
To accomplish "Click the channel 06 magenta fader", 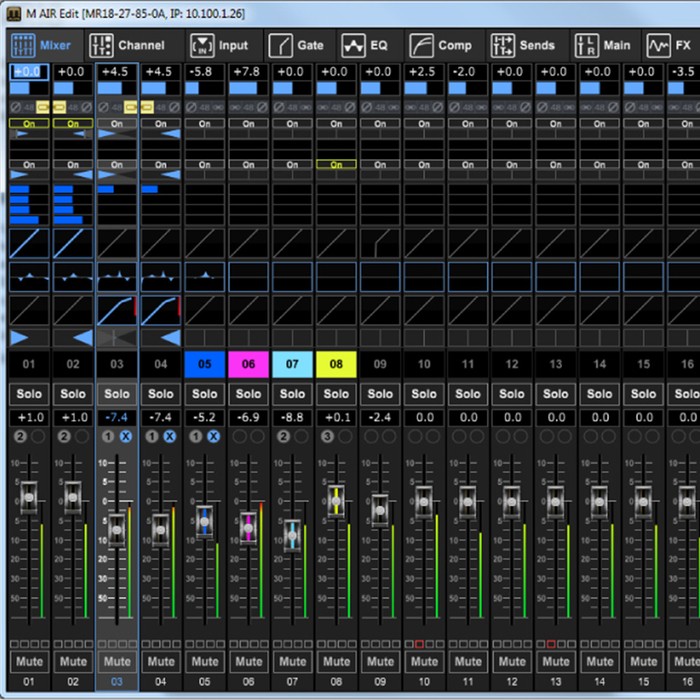I will click(x=248, y=528).
